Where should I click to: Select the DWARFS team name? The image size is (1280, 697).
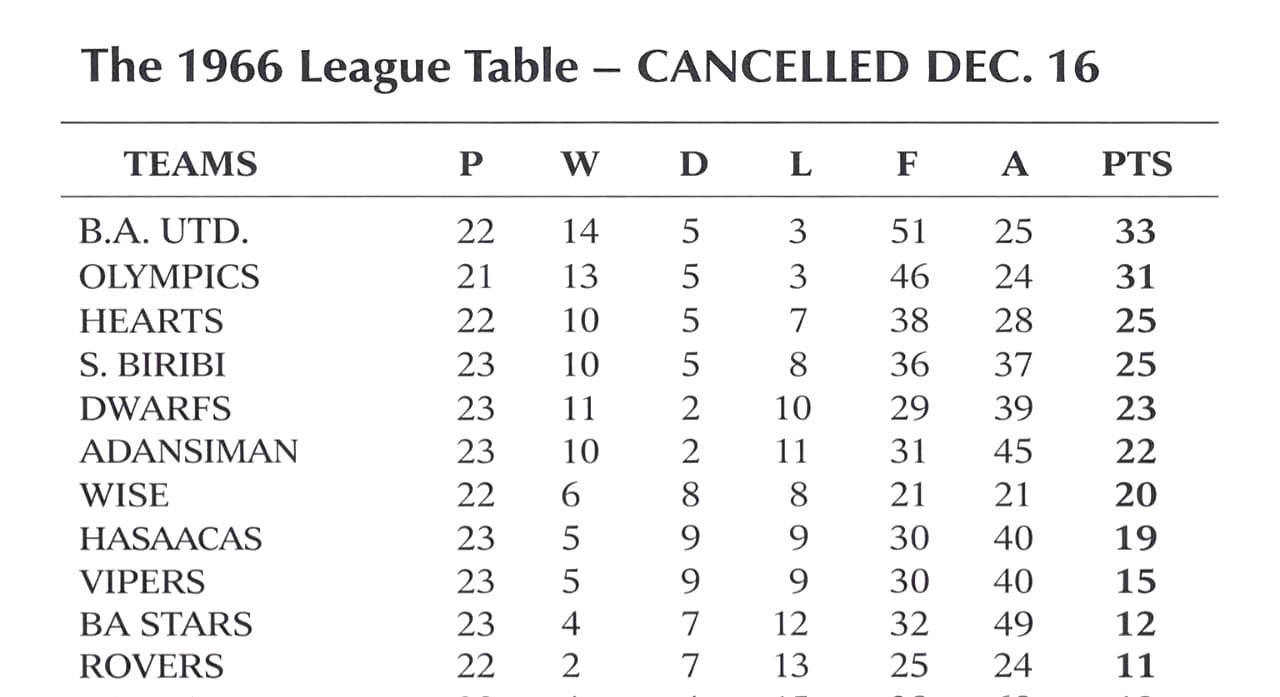click(155, 409)
